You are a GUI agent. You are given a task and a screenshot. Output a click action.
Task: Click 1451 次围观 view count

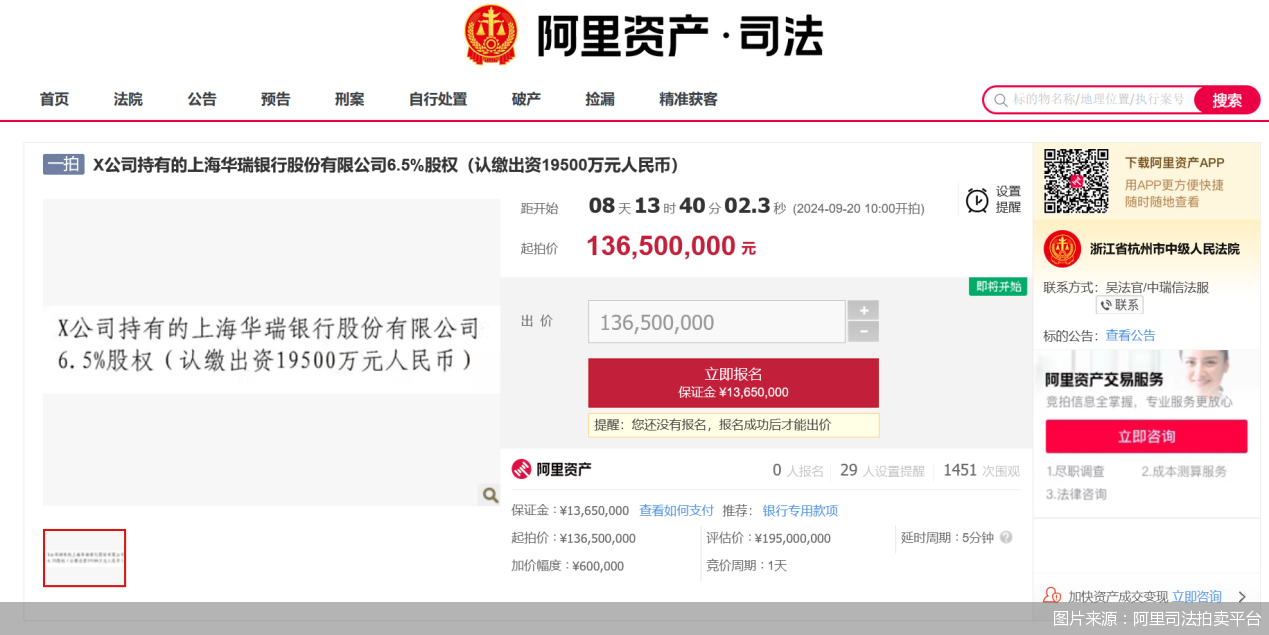(981, 470)
